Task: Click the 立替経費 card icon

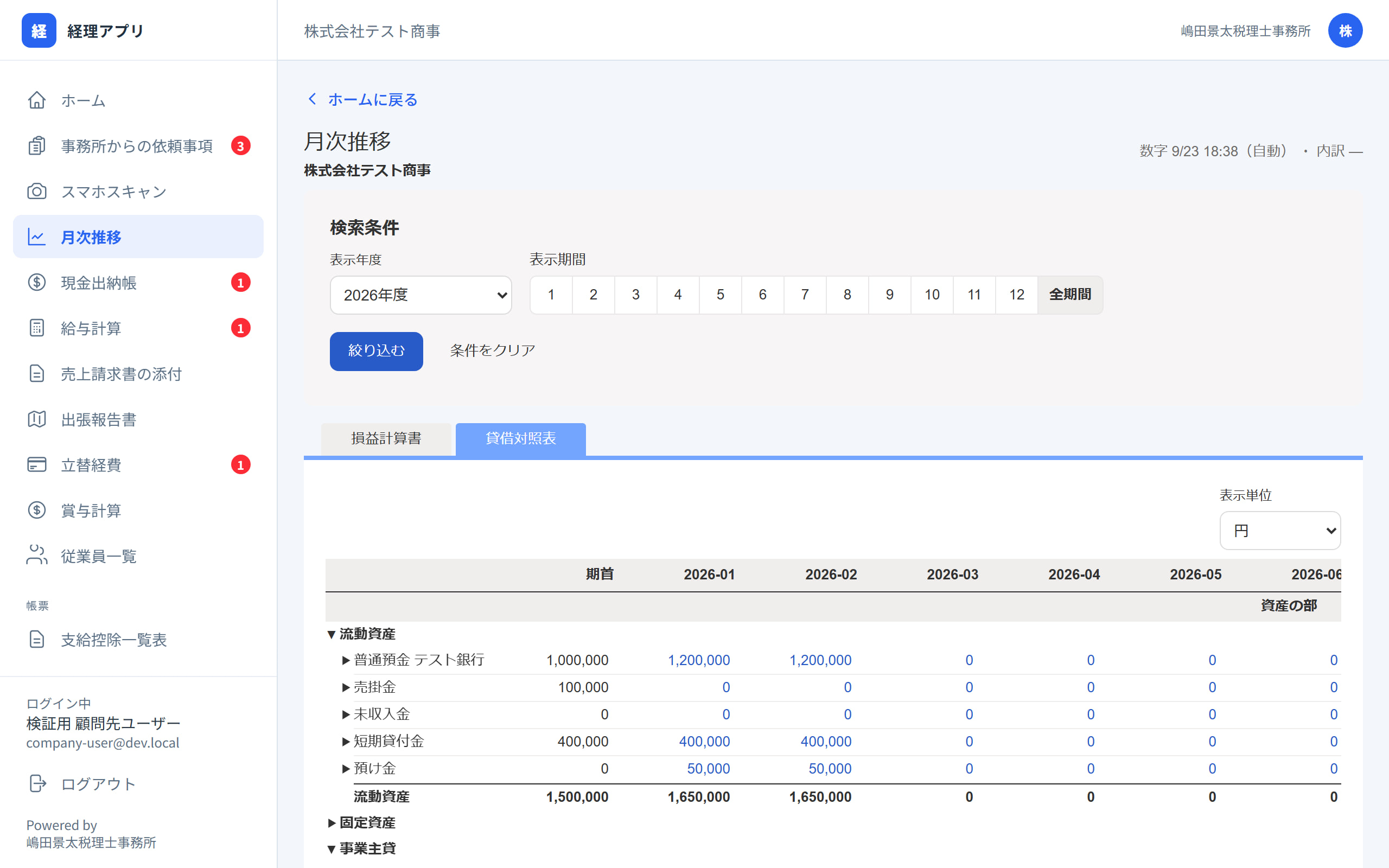Action: click(x=37, y=464)
